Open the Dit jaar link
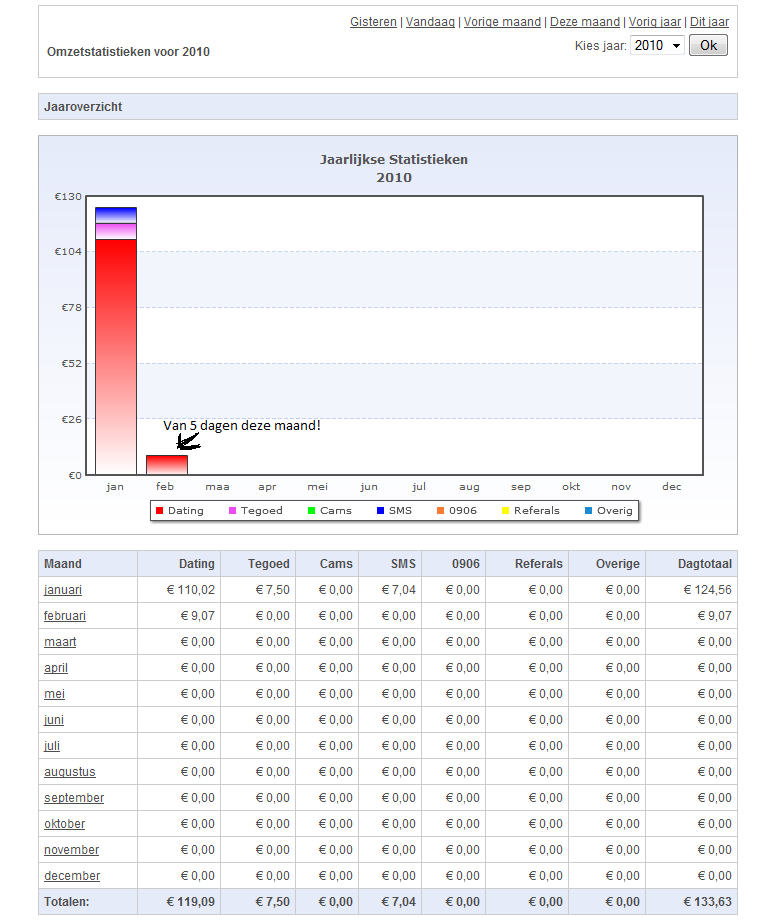Screen dimensions: 772x923 pos(710,22)
